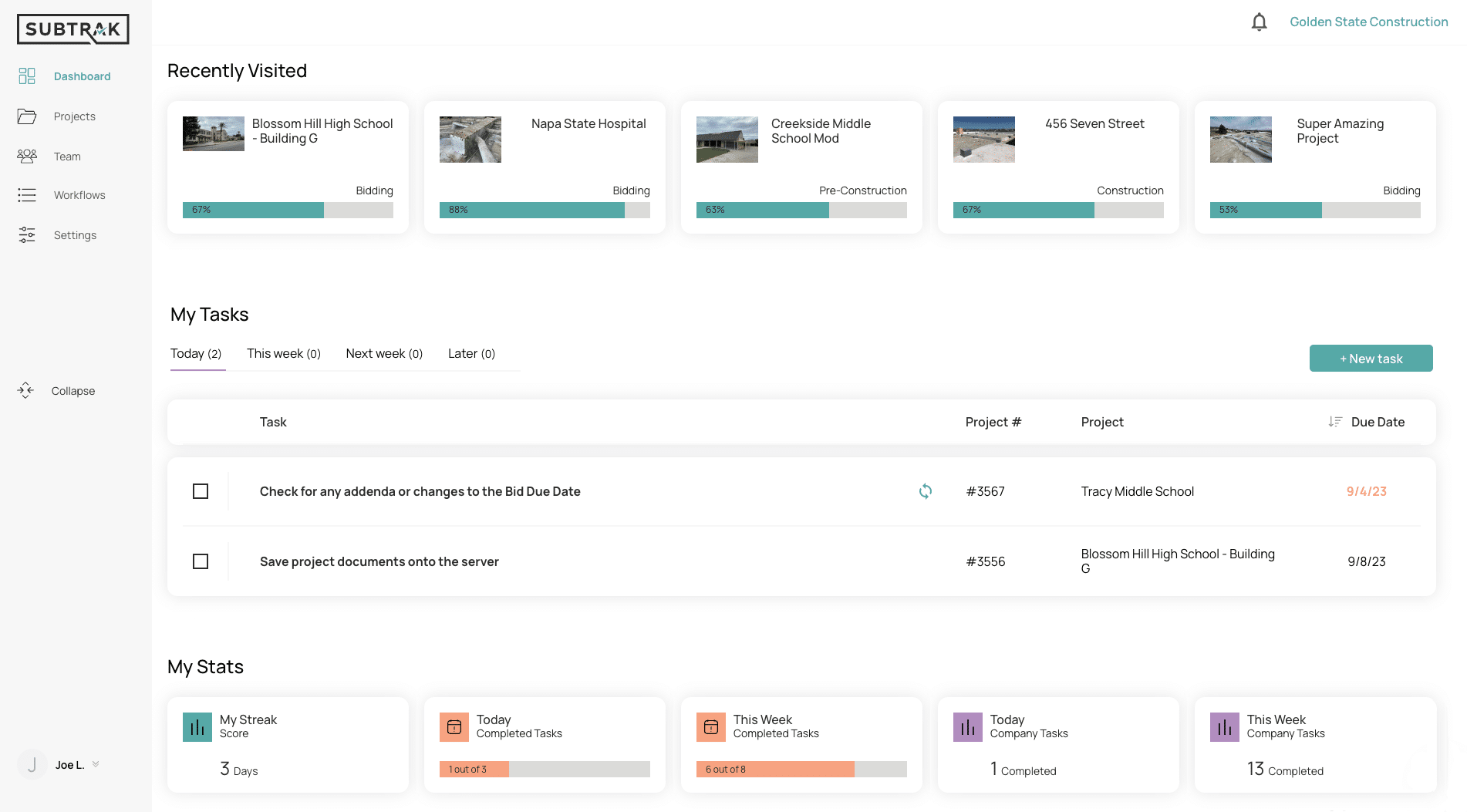Check off the project documents task
This screenshot has width=1467, height=812.
(x=201, y=561)
